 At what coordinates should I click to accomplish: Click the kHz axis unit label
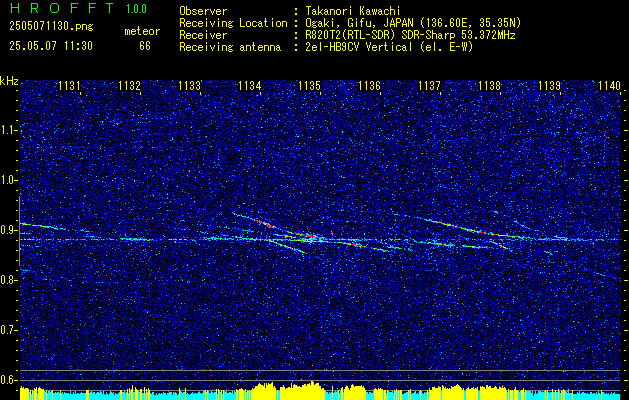pyautogui.click(x=9, y=81)
